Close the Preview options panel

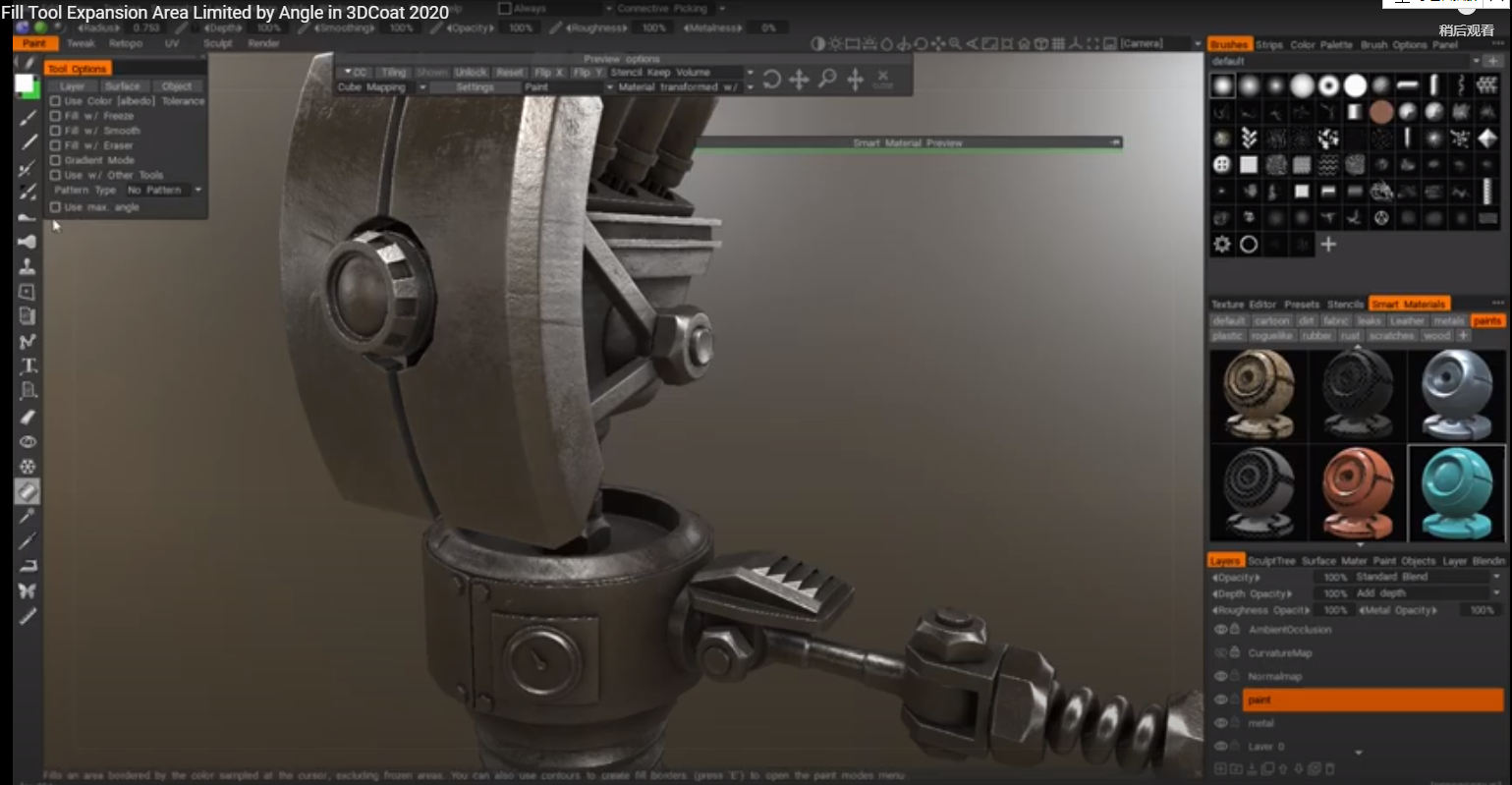pos(882,78)
